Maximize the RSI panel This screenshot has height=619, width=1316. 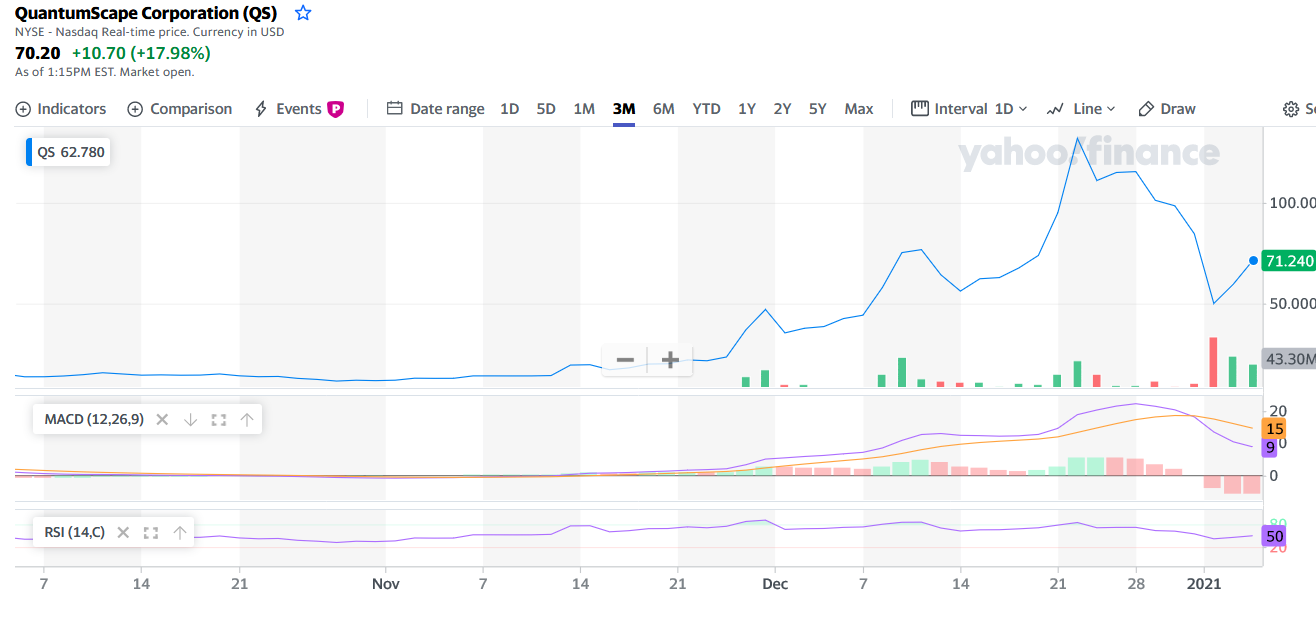point(151,532)
